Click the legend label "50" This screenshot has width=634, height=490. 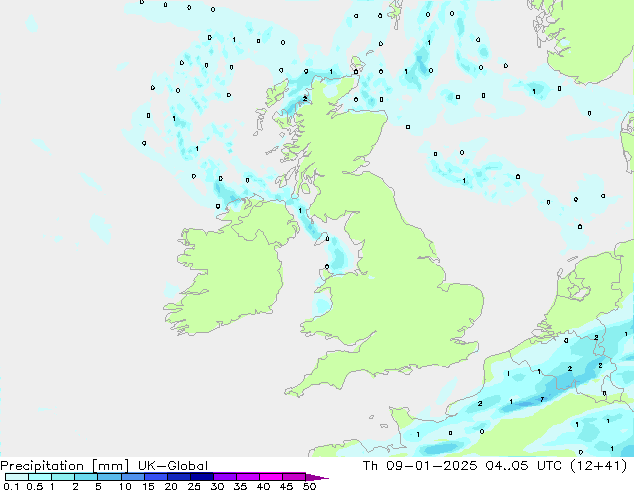tap(309, 486)
